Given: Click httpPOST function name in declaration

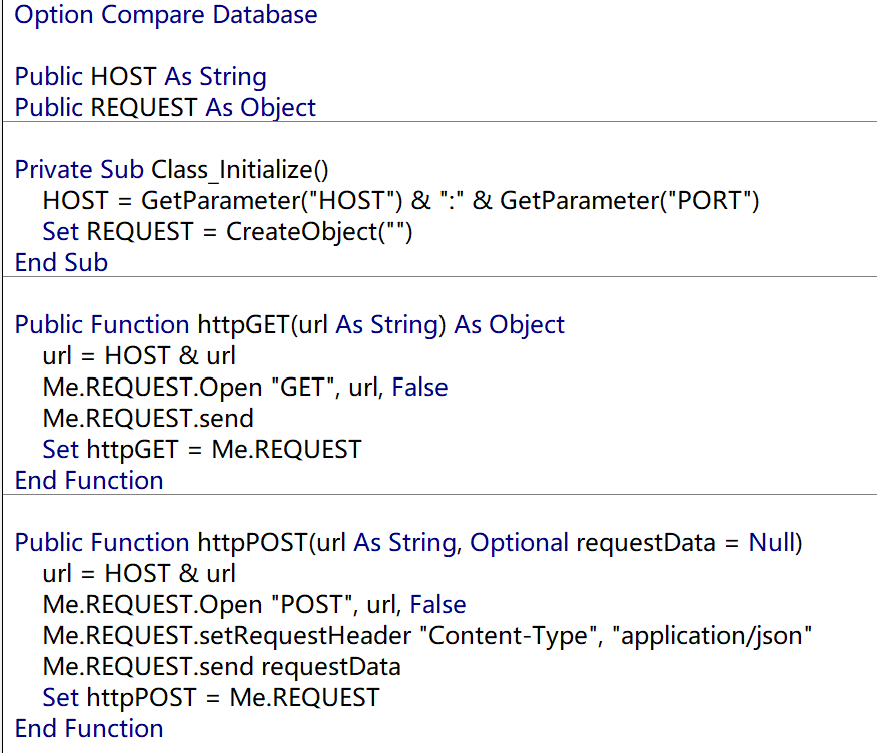Looking at the screenshot, I should pos(252,542).
